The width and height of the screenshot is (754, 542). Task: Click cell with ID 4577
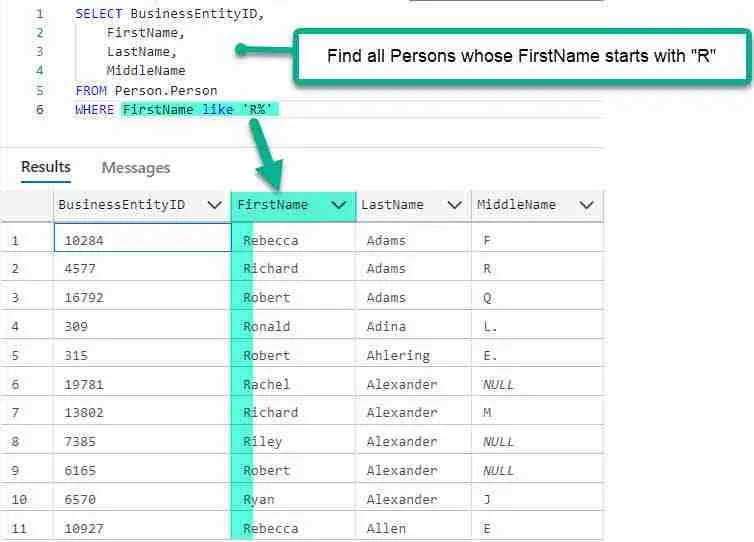[x=142, y=268]
